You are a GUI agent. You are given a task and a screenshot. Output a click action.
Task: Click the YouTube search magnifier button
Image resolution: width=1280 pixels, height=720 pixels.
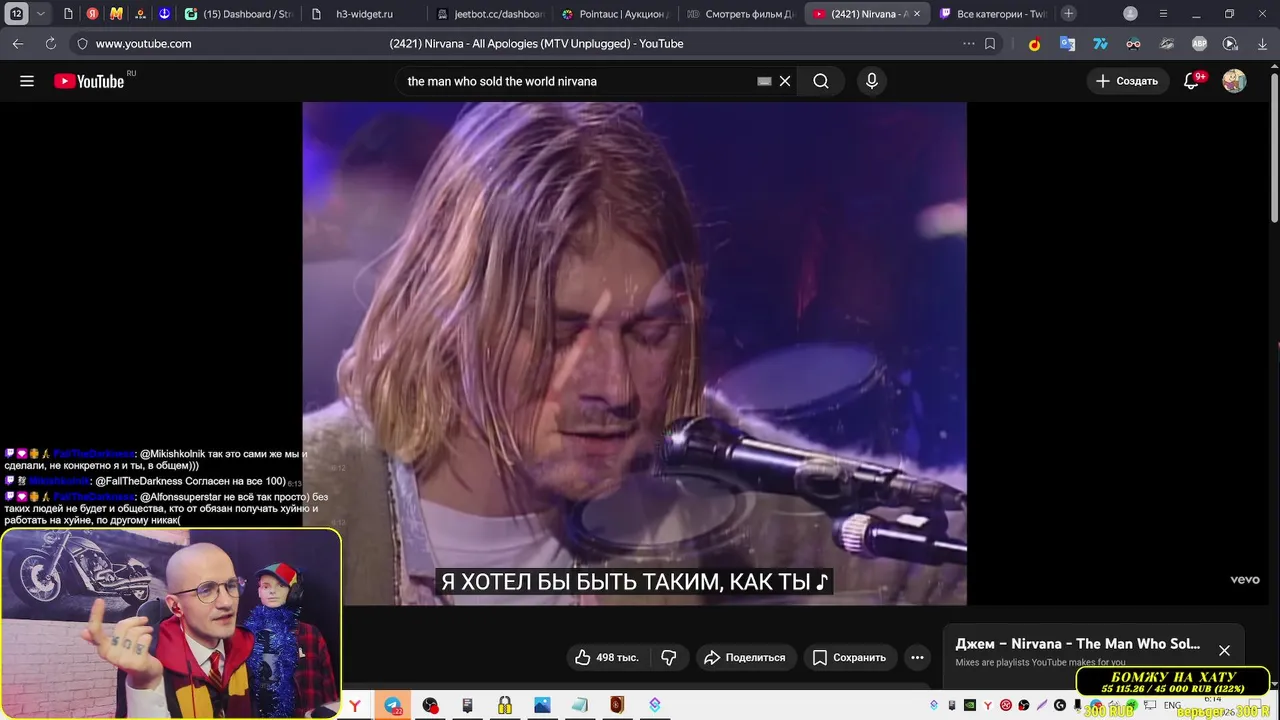(x=821, y=81)
